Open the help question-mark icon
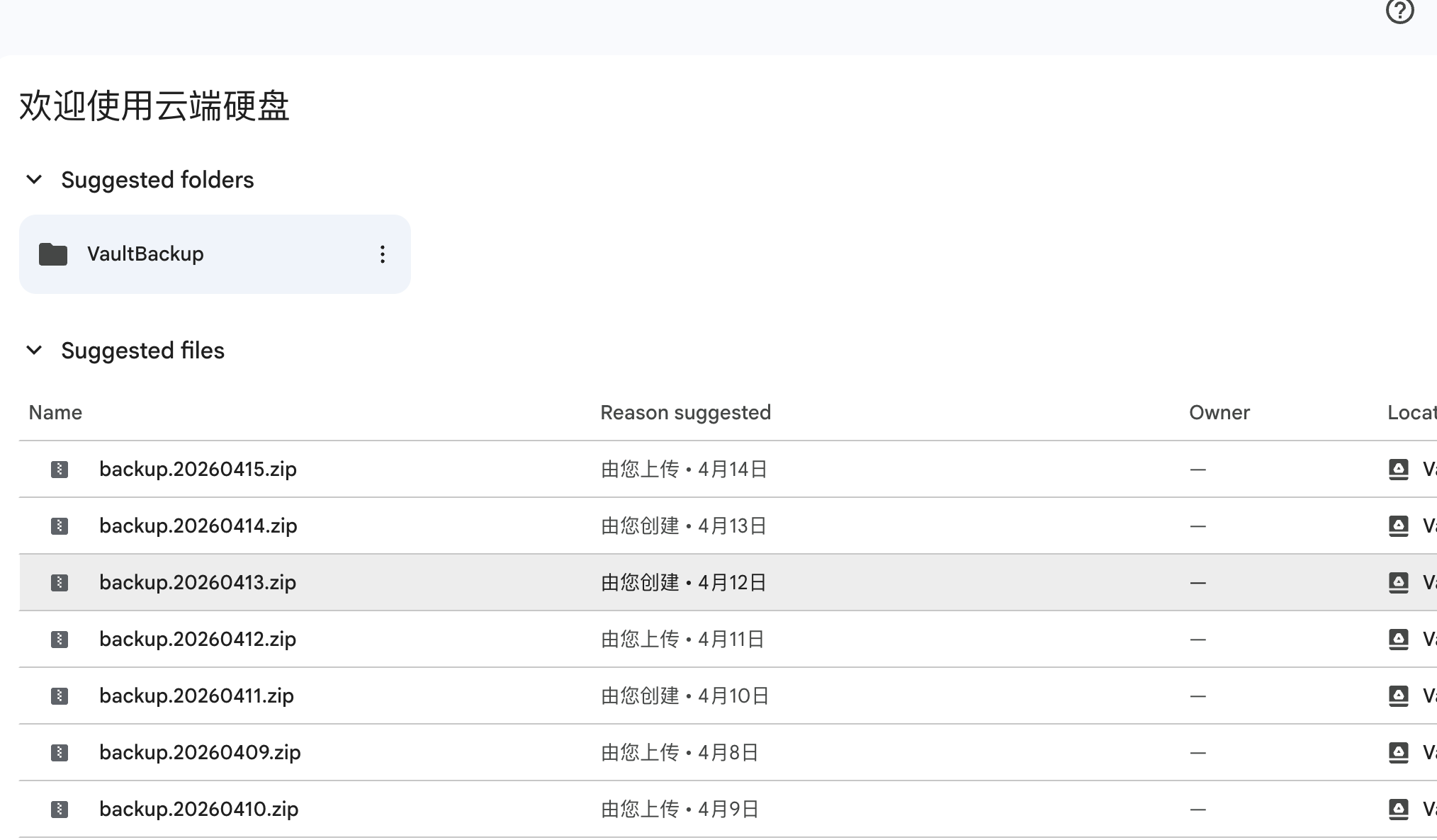Screen dimensions: 1437x840 pyautogui.click(x=1399, y=11)
